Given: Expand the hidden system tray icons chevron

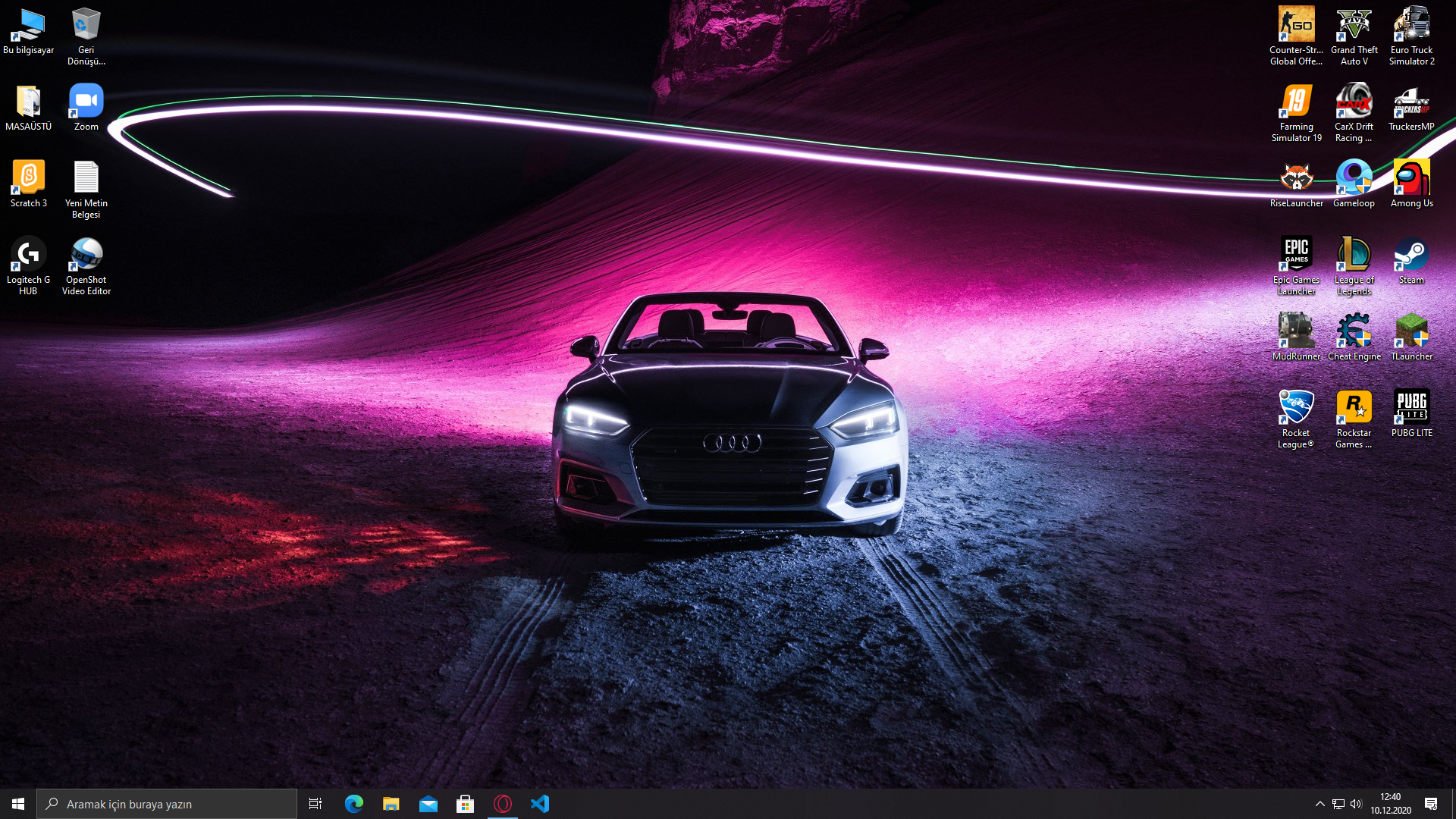Looking at the screenshot, I should [1319, 804].
